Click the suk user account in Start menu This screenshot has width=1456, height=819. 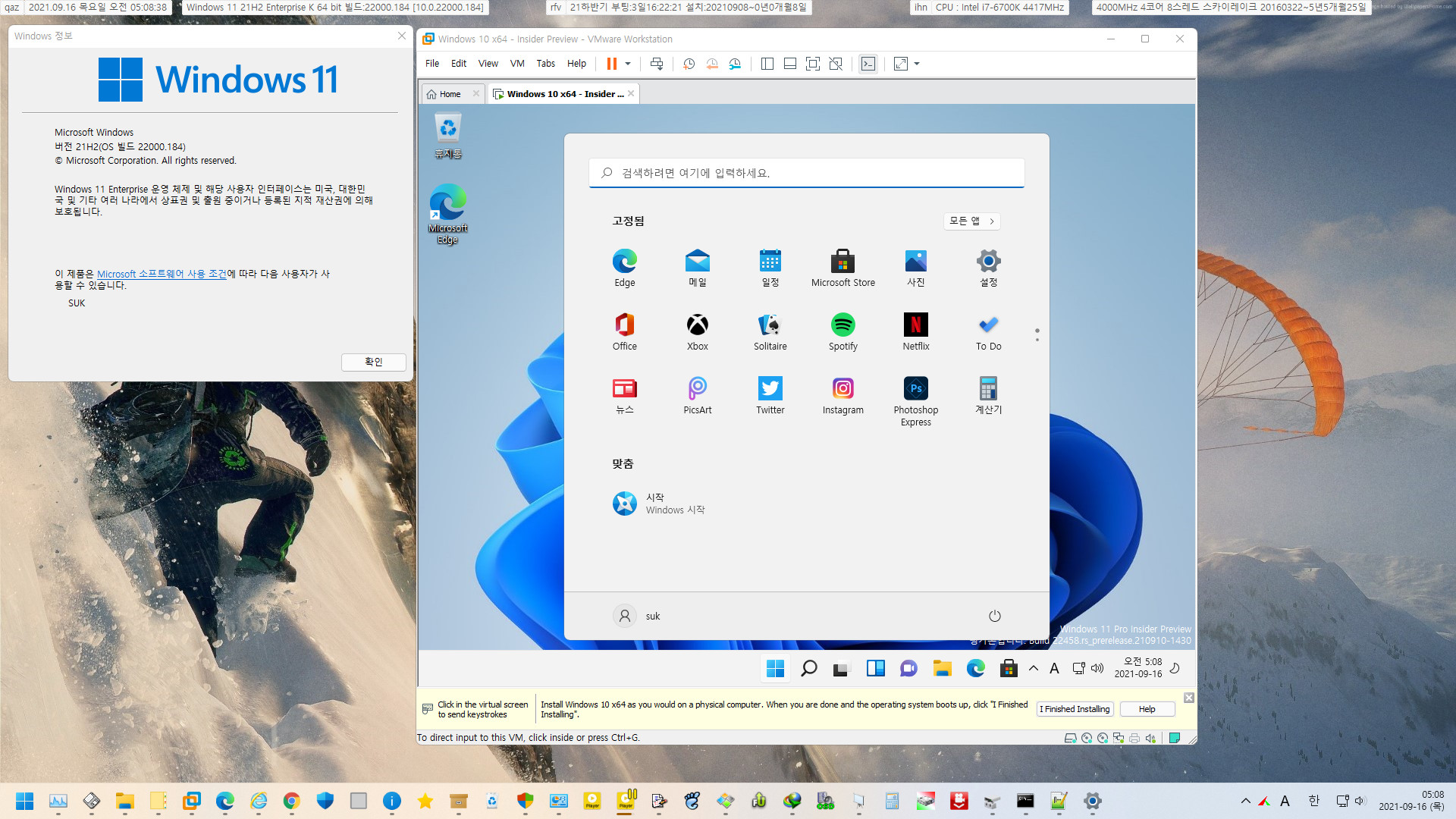click(637, 616)
